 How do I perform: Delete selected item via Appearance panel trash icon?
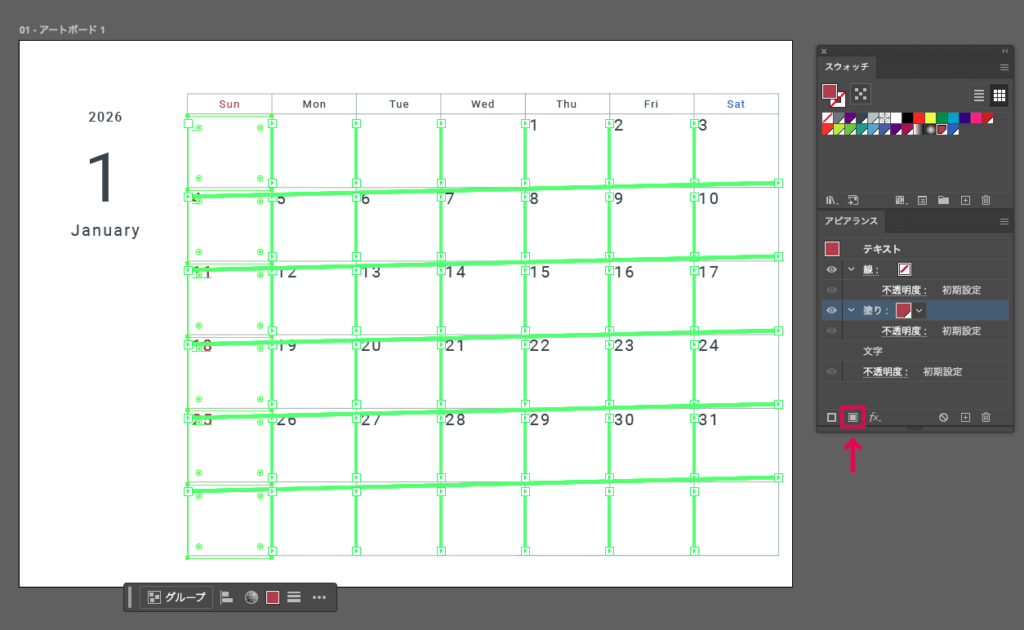click(x=986, y=417)
